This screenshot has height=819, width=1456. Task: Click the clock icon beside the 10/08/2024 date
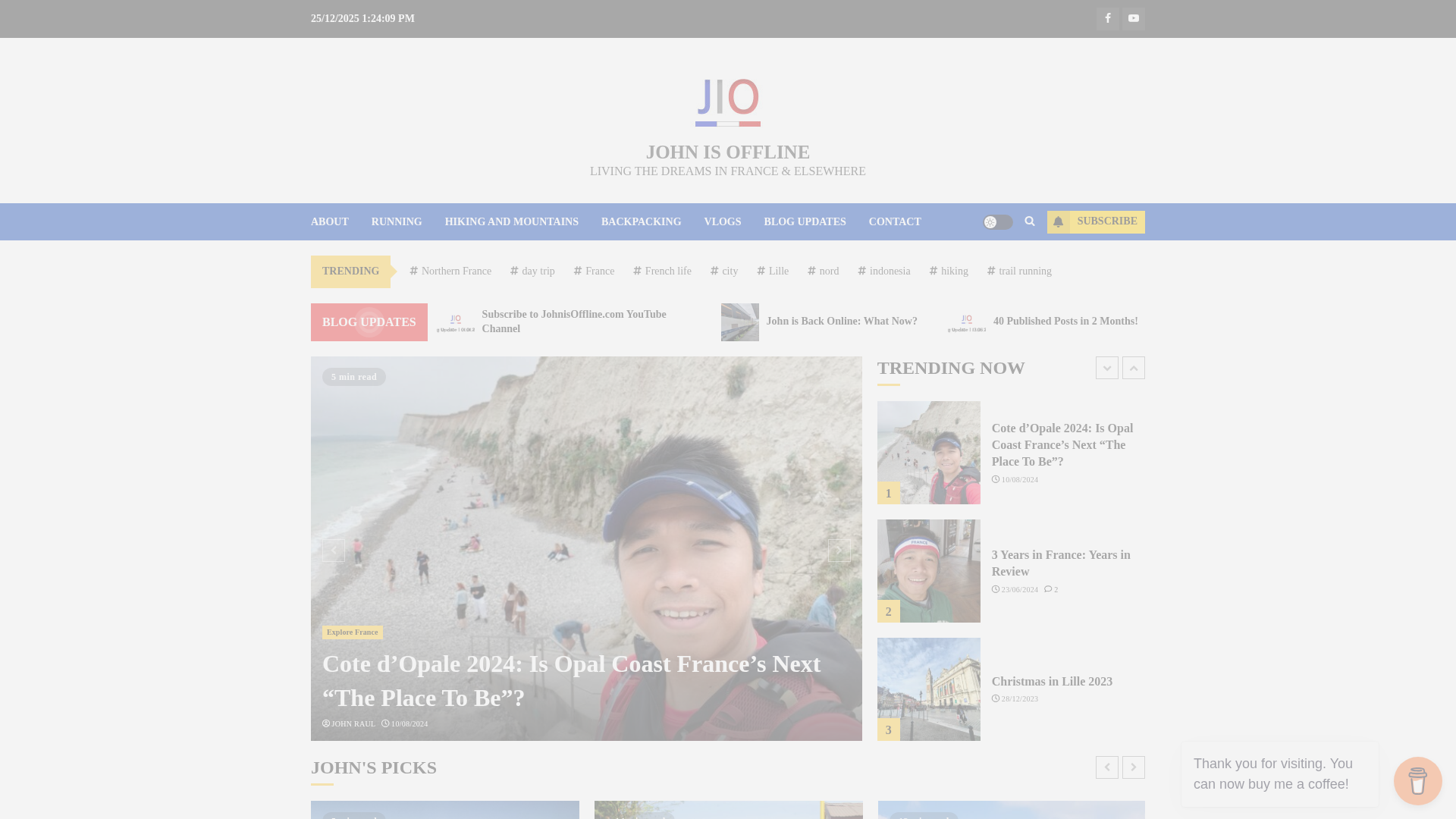995,479
